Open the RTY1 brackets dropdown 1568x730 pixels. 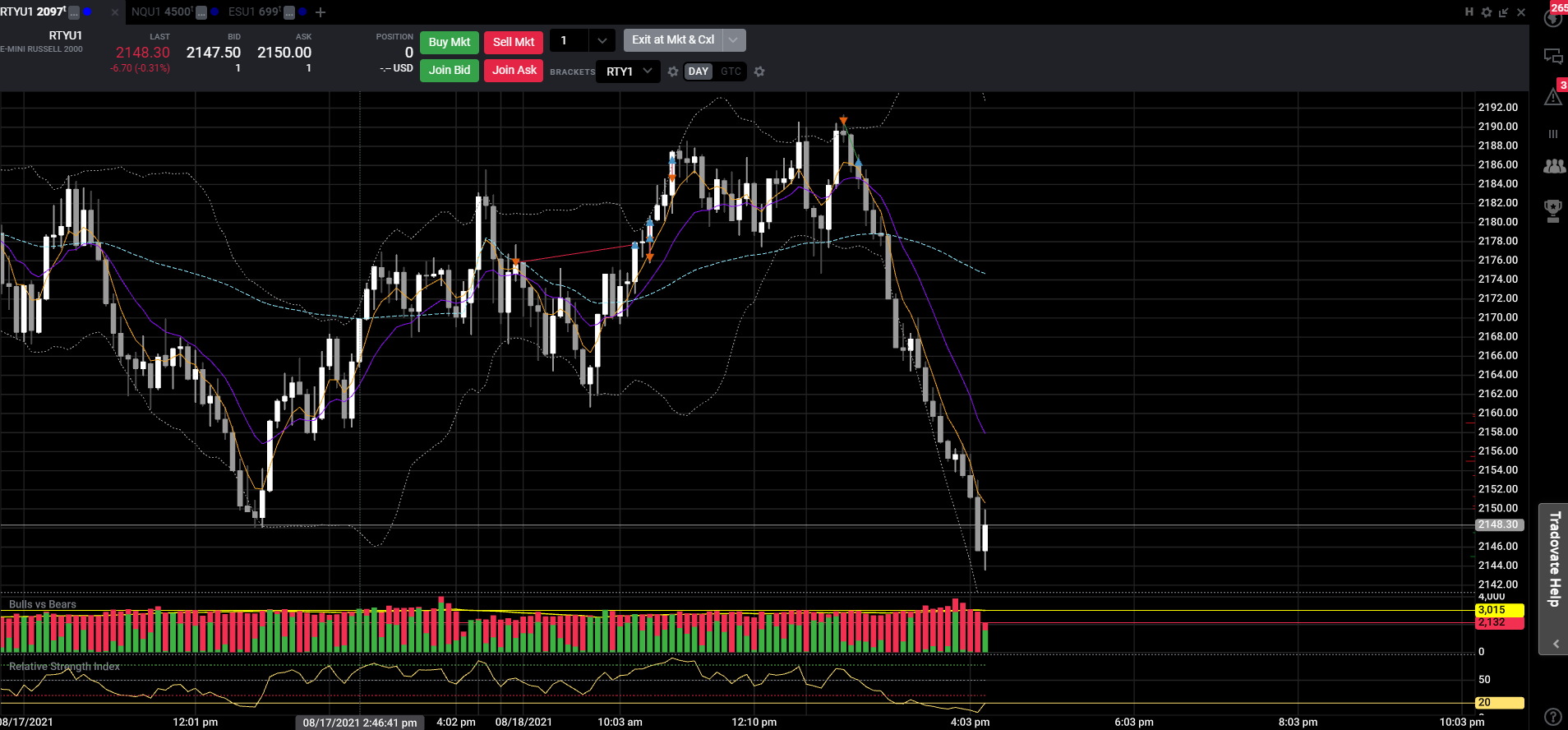pos(629,72)
